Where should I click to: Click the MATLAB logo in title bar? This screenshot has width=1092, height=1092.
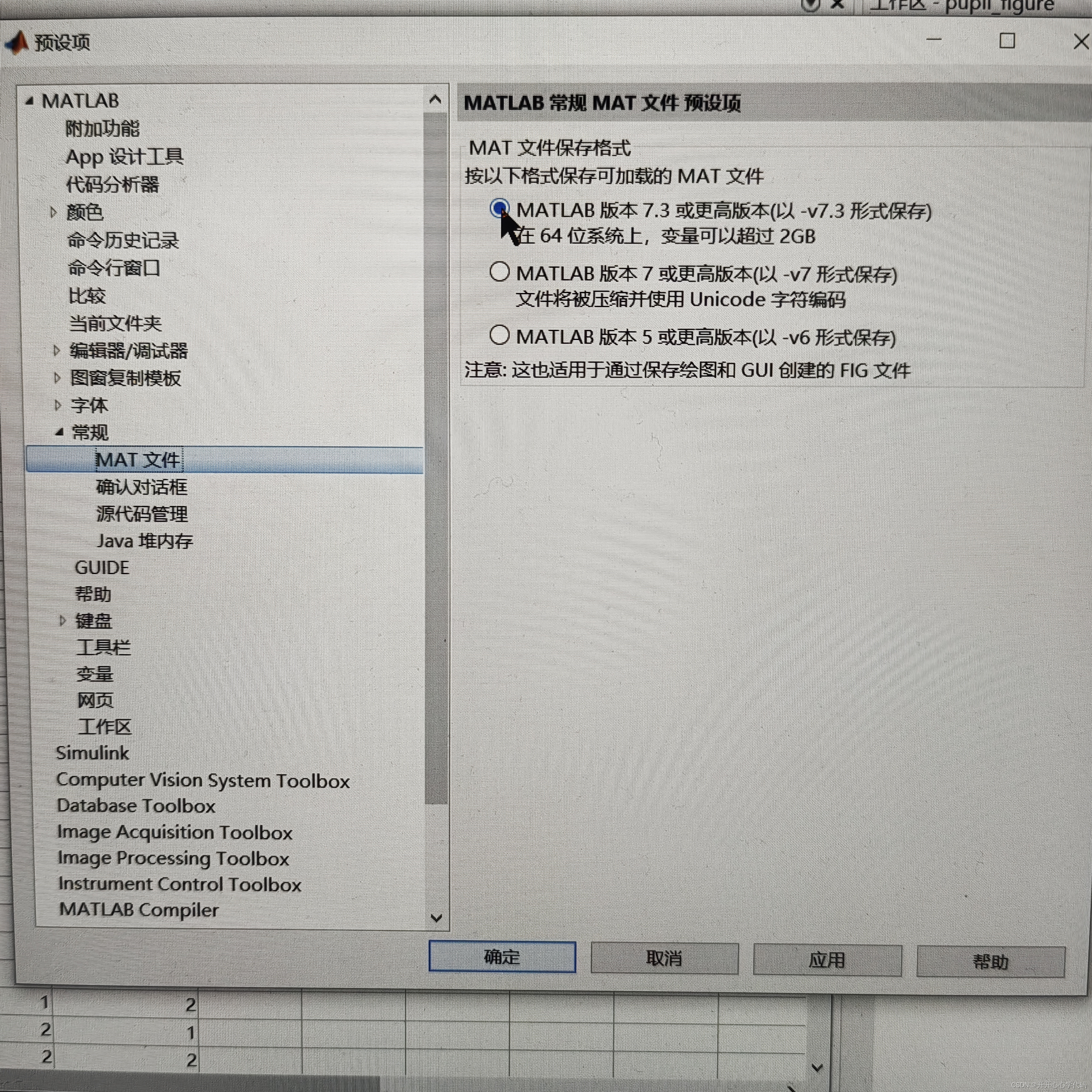[17, 42]
